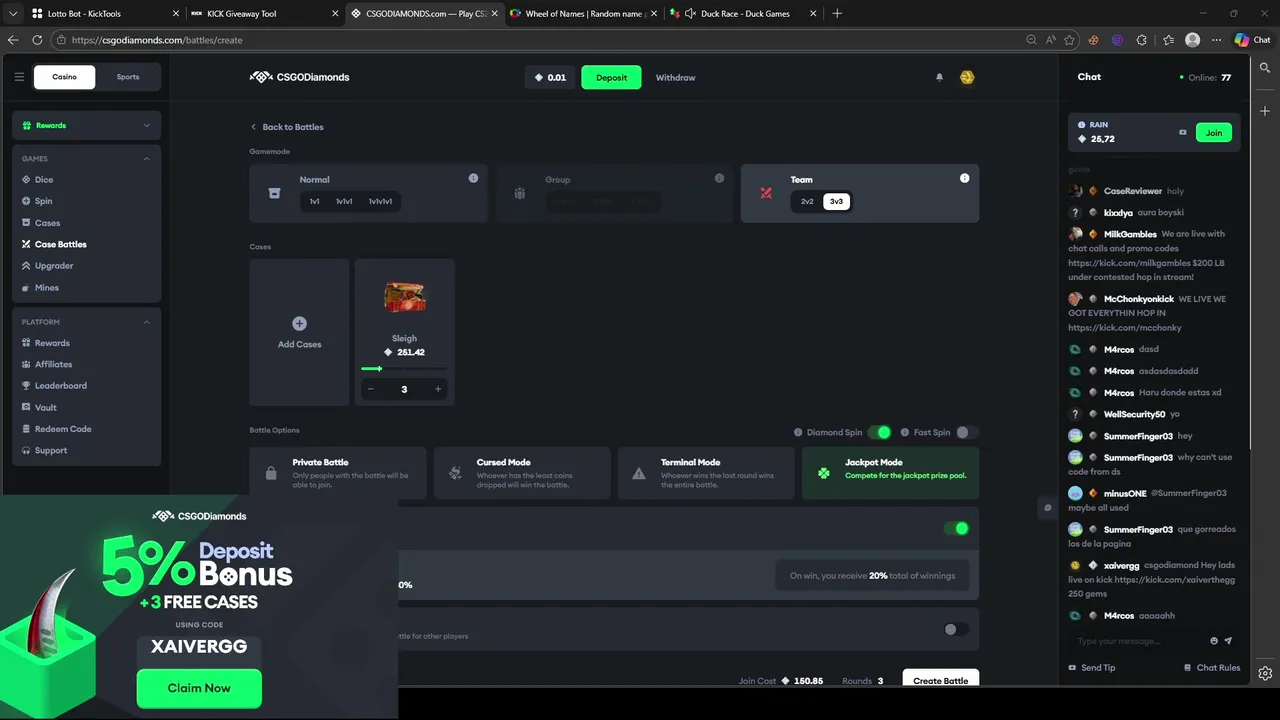Screen dimensions: 1280x720
Task: Open the browser tab list dropdown arrow
Action: [x=13, y=14]
